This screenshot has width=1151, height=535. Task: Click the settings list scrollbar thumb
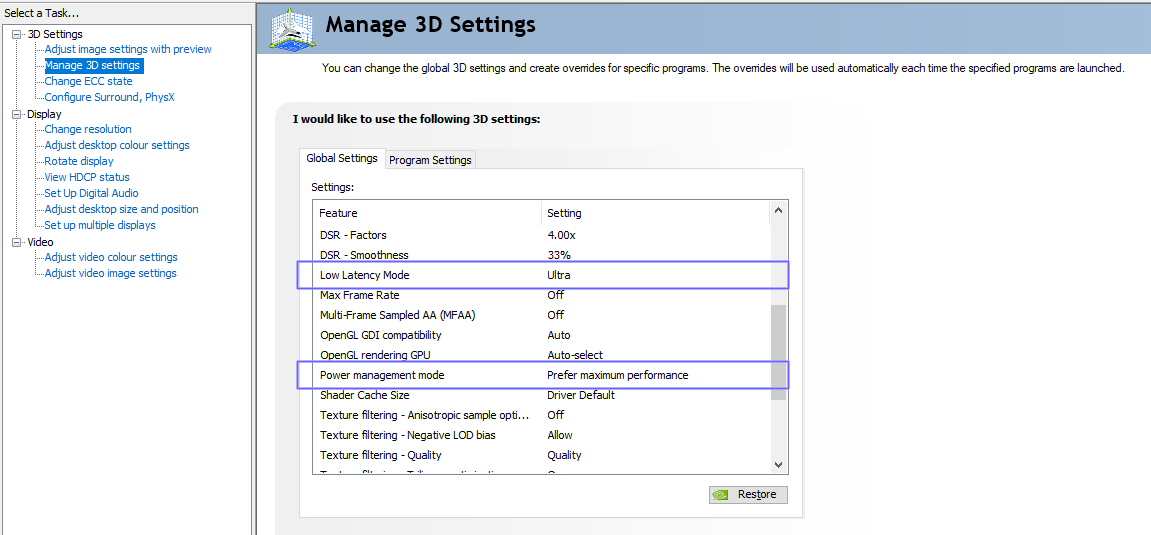coord(778,352)
